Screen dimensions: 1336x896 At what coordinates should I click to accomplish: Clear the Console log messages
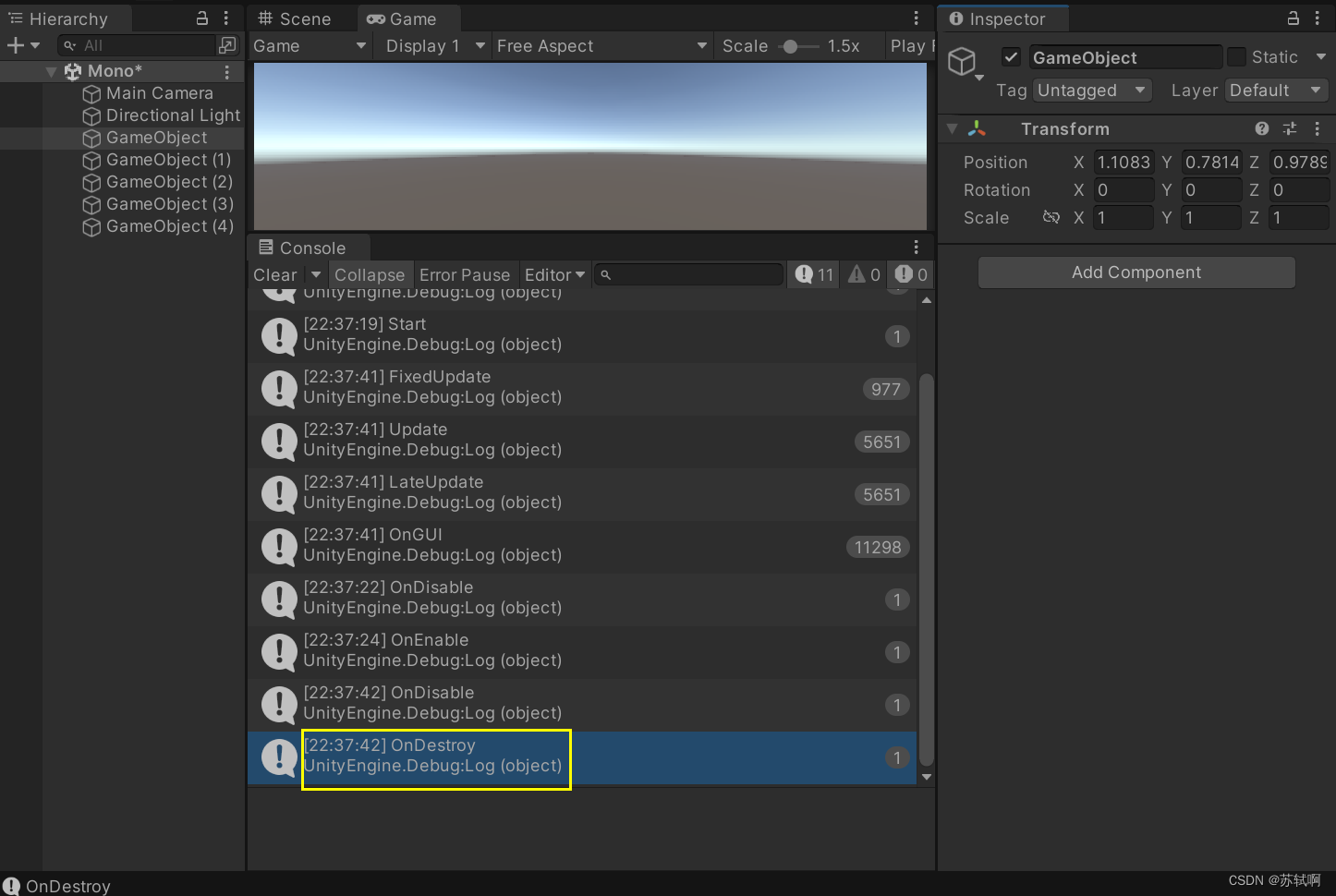pyautogui.click(x=274, y=274)
